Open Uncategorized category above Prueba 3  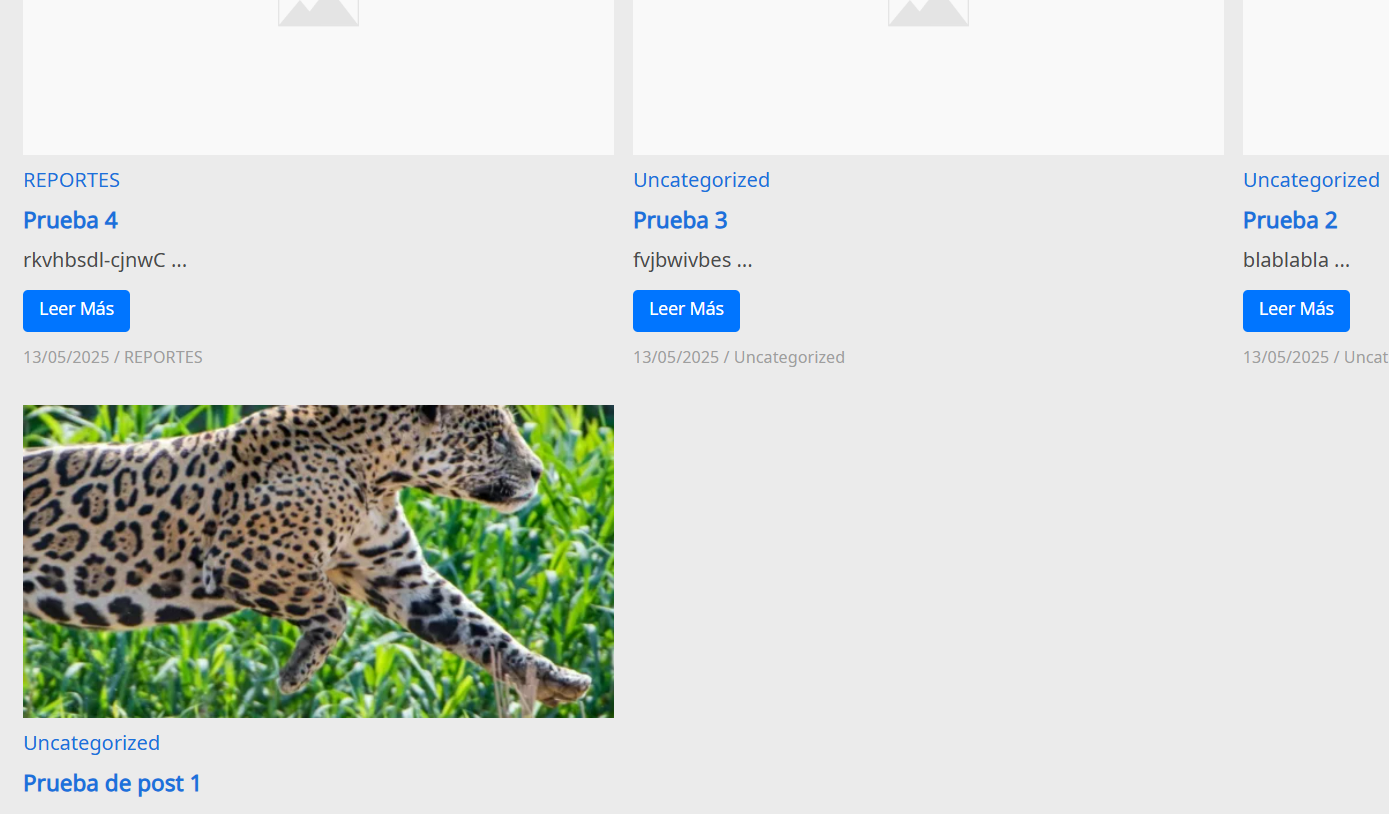pos(701,180)
